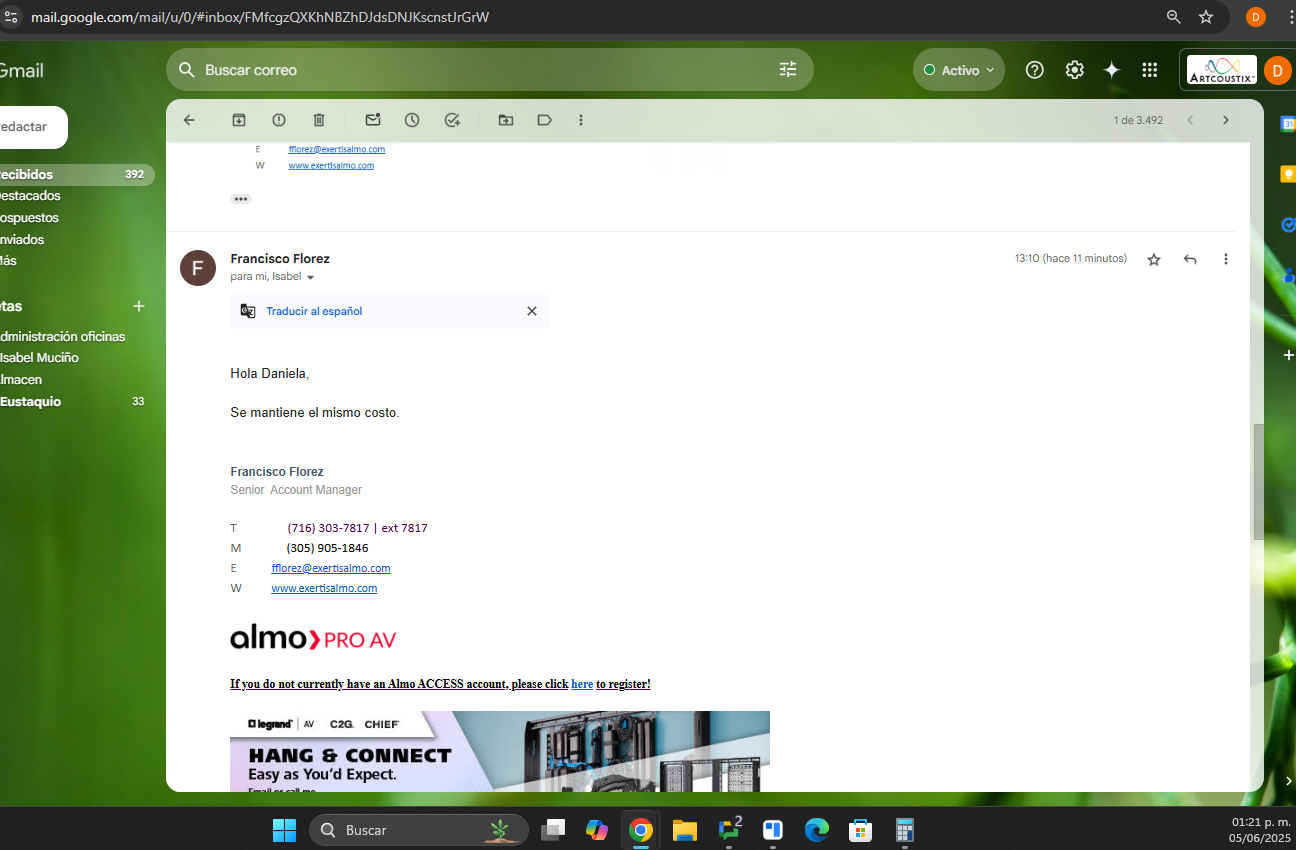Reply to Francisco Florez's message
This screenshot has height=850, width=1296.
click(x=1190, y=259)
